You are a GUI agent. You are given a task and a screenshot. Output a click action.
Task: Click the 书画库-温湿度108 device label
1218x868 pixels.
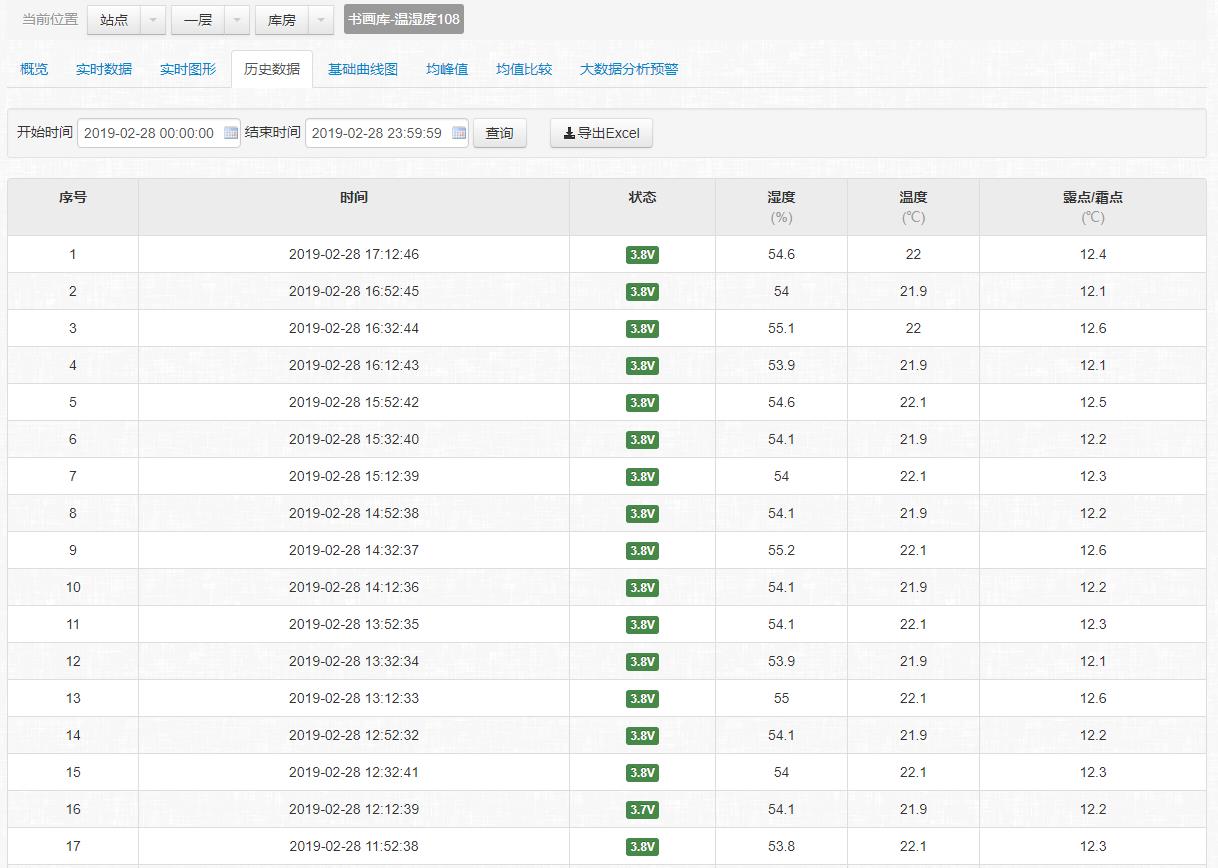[x=404, y=20]
